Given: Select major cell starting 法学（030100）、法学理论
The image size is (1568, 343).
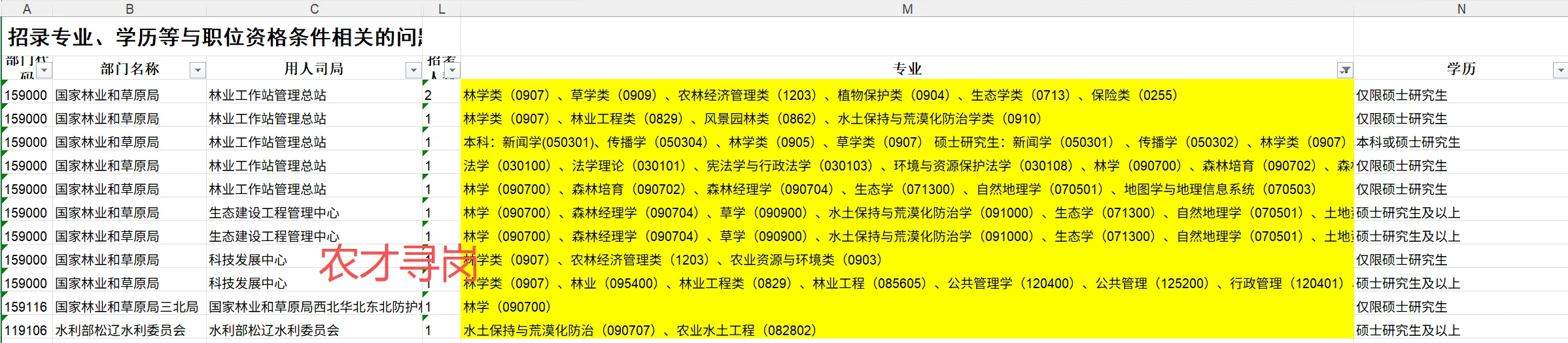Looking at the screenshot, I should click(907, 165).
